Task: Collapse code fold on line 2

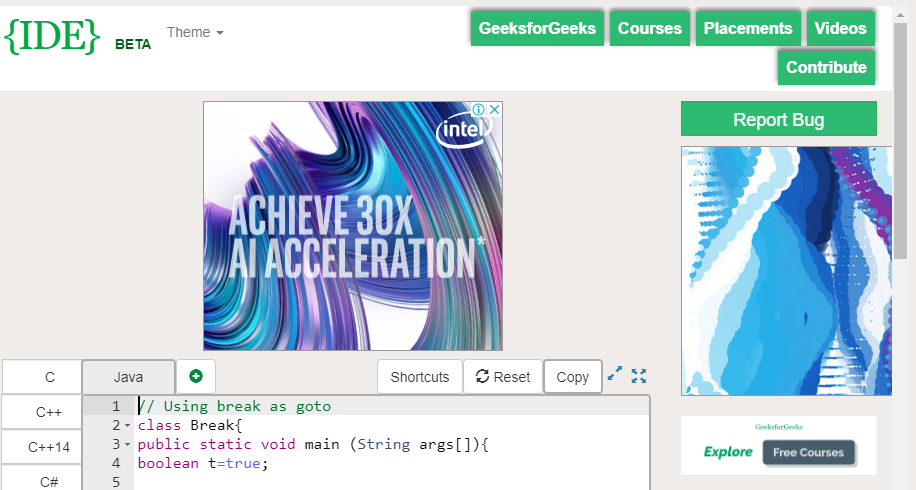Action: pyautogui.click(x=127, y=426)
